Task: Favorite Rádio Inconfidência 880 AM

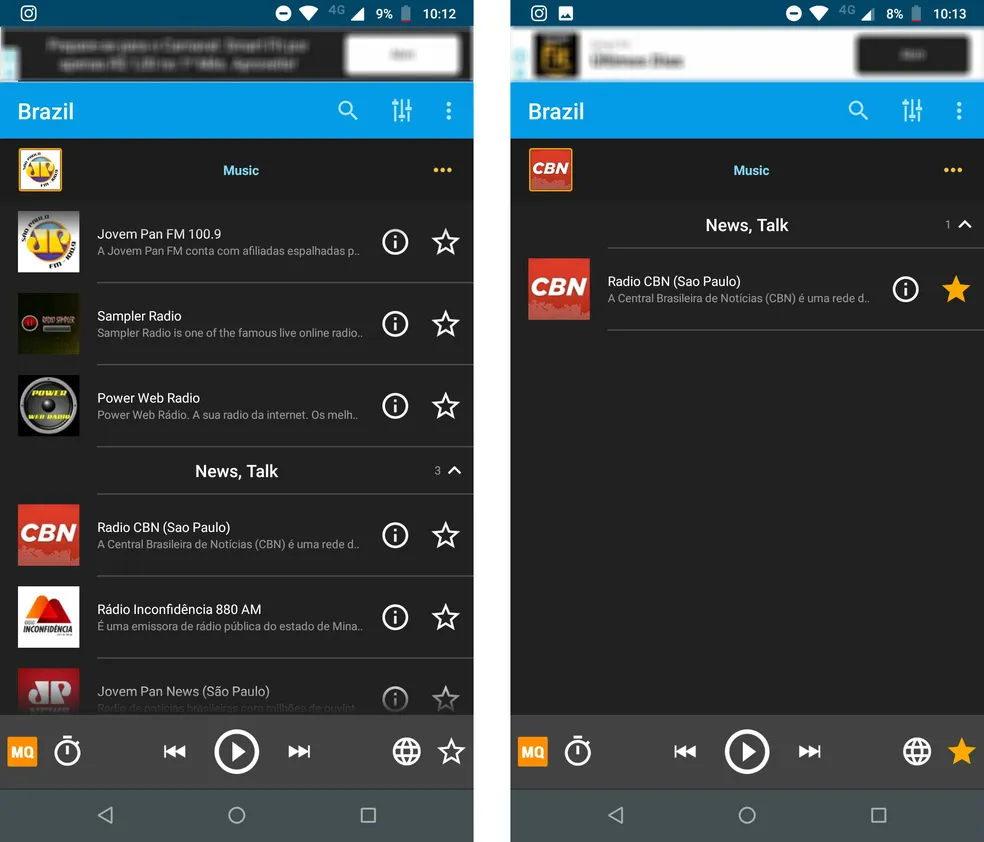Action: pos(446,617)
